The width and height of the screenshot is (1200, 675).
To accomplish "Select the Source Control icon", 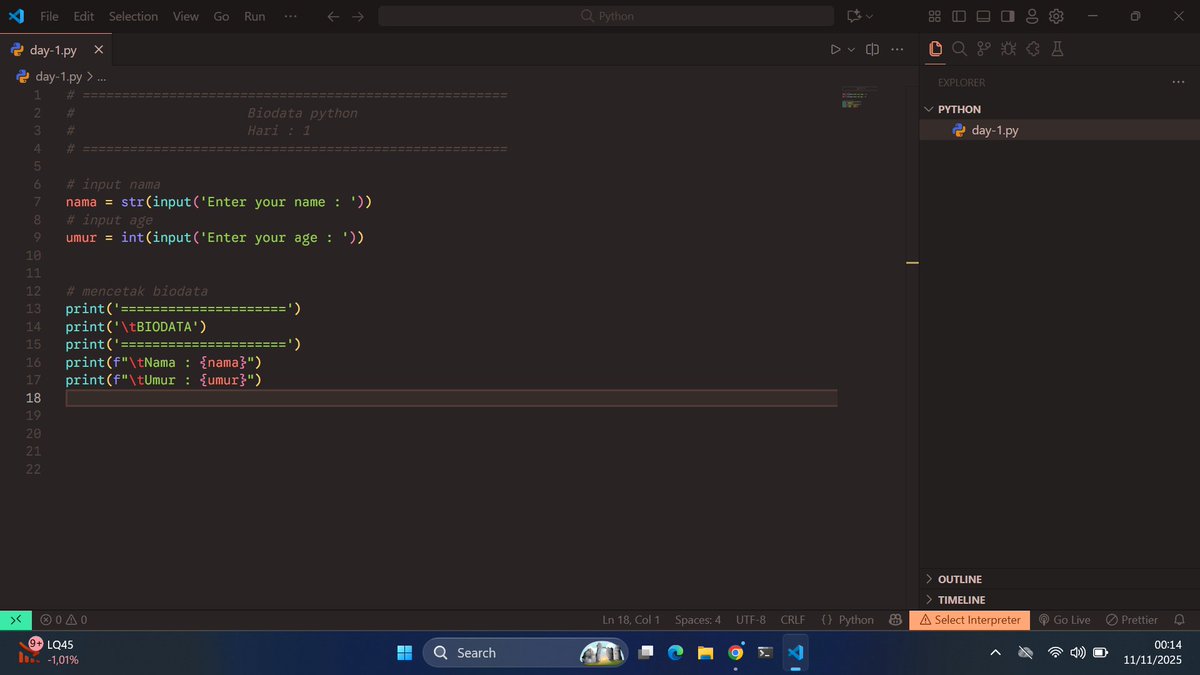I will point(983,48).
